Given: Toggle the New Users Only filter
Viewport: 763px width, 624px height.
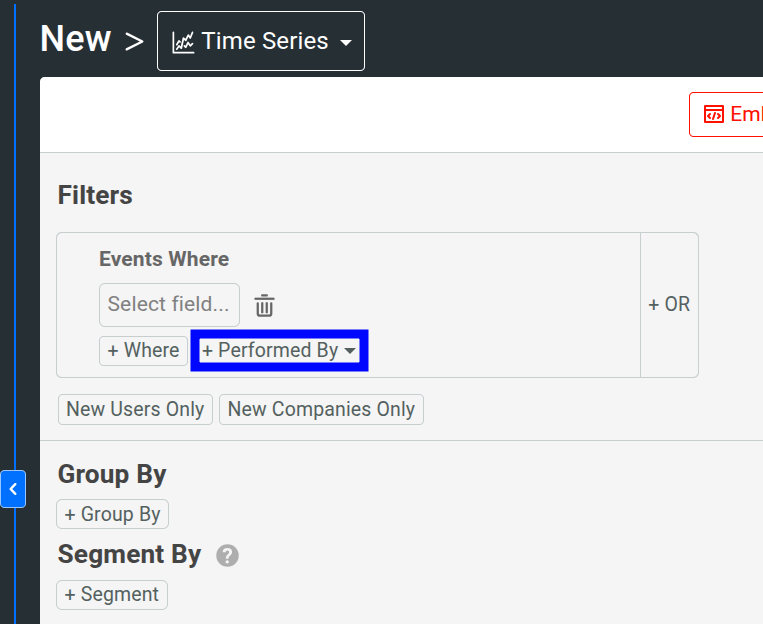Looking at the screenshot, I should [x=135, y=409].
